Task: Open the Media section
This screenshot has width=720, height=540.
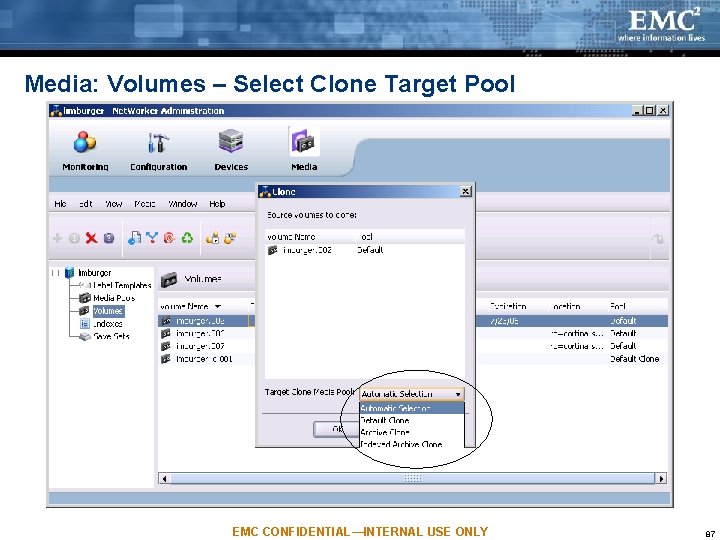Action: pyautogui.click(x=304, y=151)
